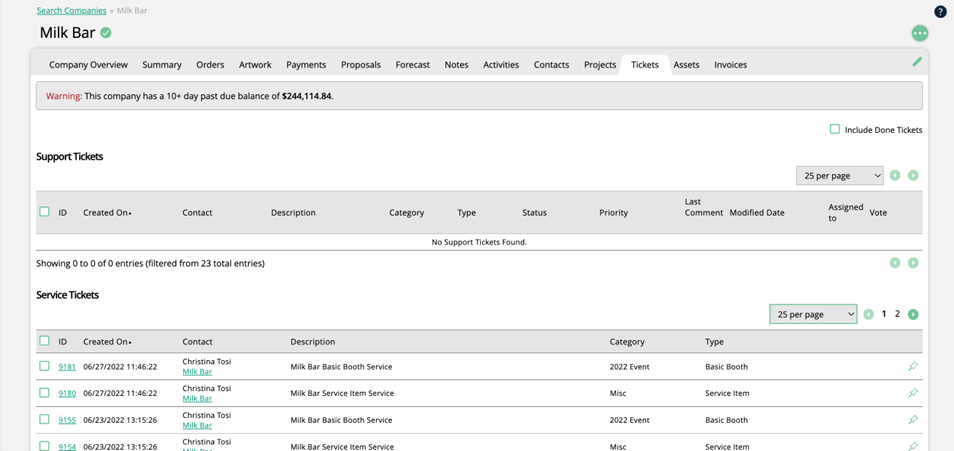Open Support Tickets 25 per page dropdown
Viewport: 954px width, 451px height.
[840, 175]
